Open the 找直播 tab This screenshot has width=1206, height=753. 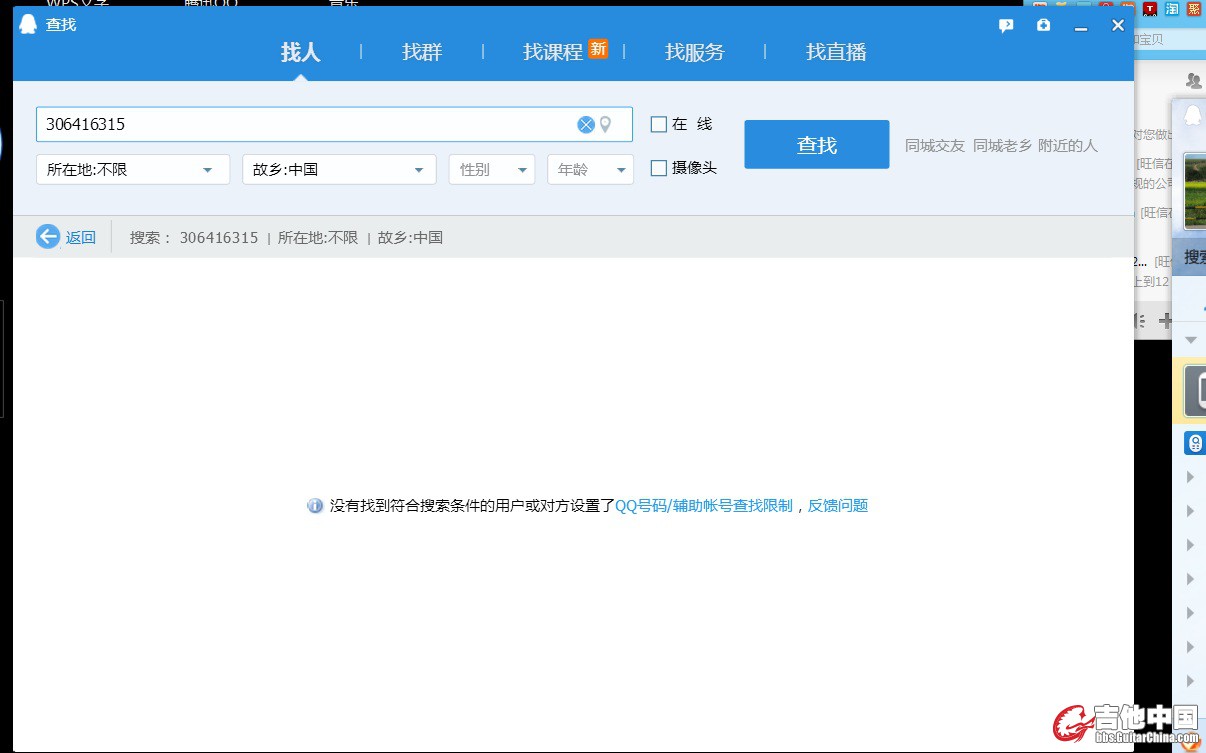[x=836, y=52]
